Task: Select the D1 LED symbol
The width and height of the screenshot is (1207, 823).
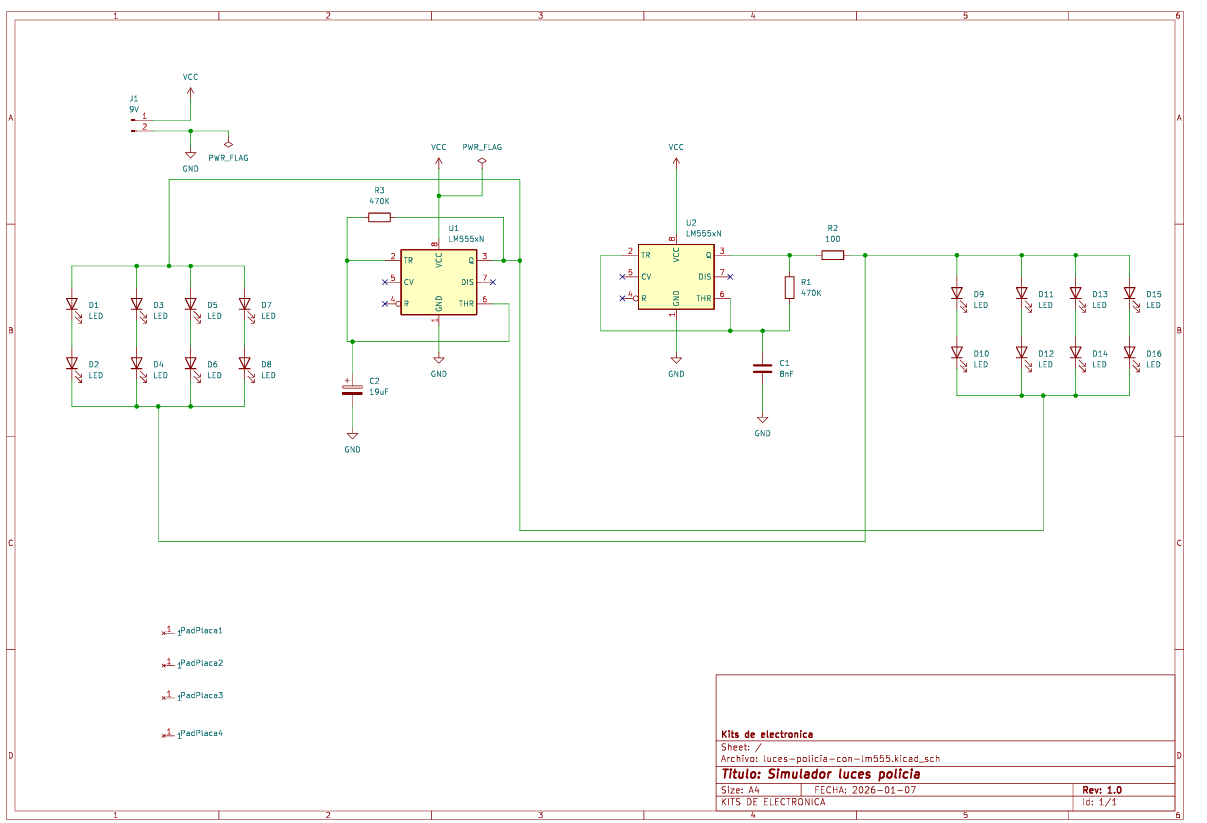Action: tap(72, 304)
